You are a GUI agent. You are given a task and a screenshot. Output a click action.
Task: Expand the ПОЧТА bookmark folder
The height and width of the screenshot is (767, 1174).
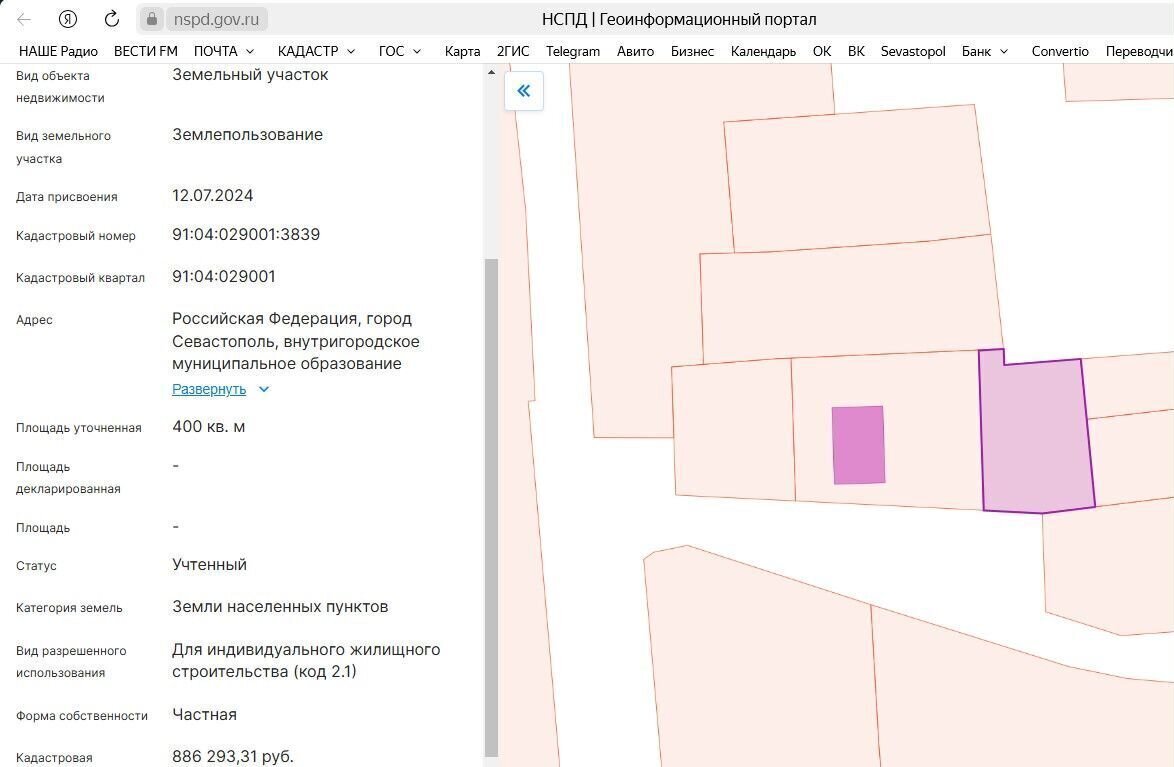click(224, 51)
